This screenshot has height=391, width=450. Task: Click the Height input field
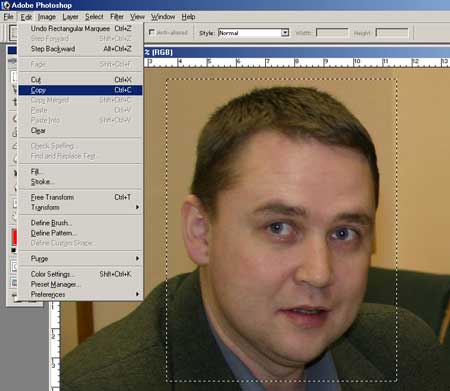pyautogui.click(x=392, y=33)
